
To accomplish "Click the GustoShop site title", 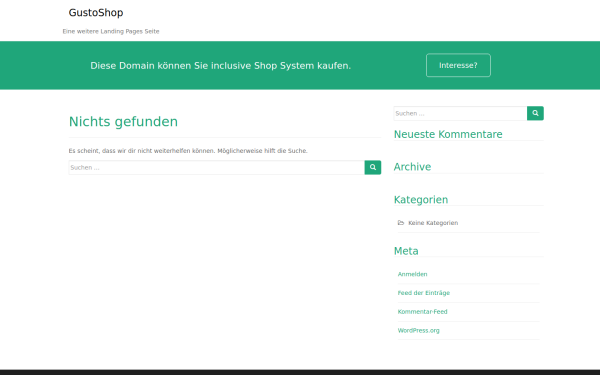I will 96,13.
